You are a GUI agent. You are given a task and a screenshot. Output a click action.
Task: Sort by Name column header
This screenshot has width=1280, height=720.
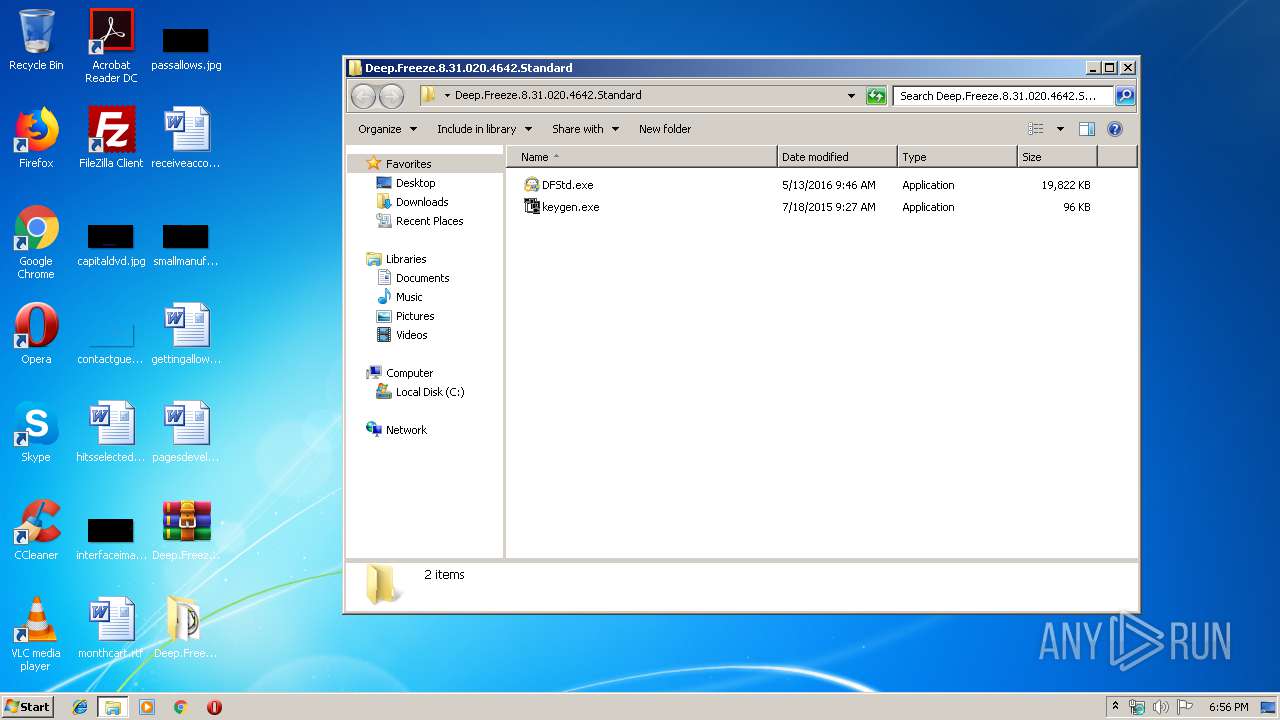pos(642,157)
